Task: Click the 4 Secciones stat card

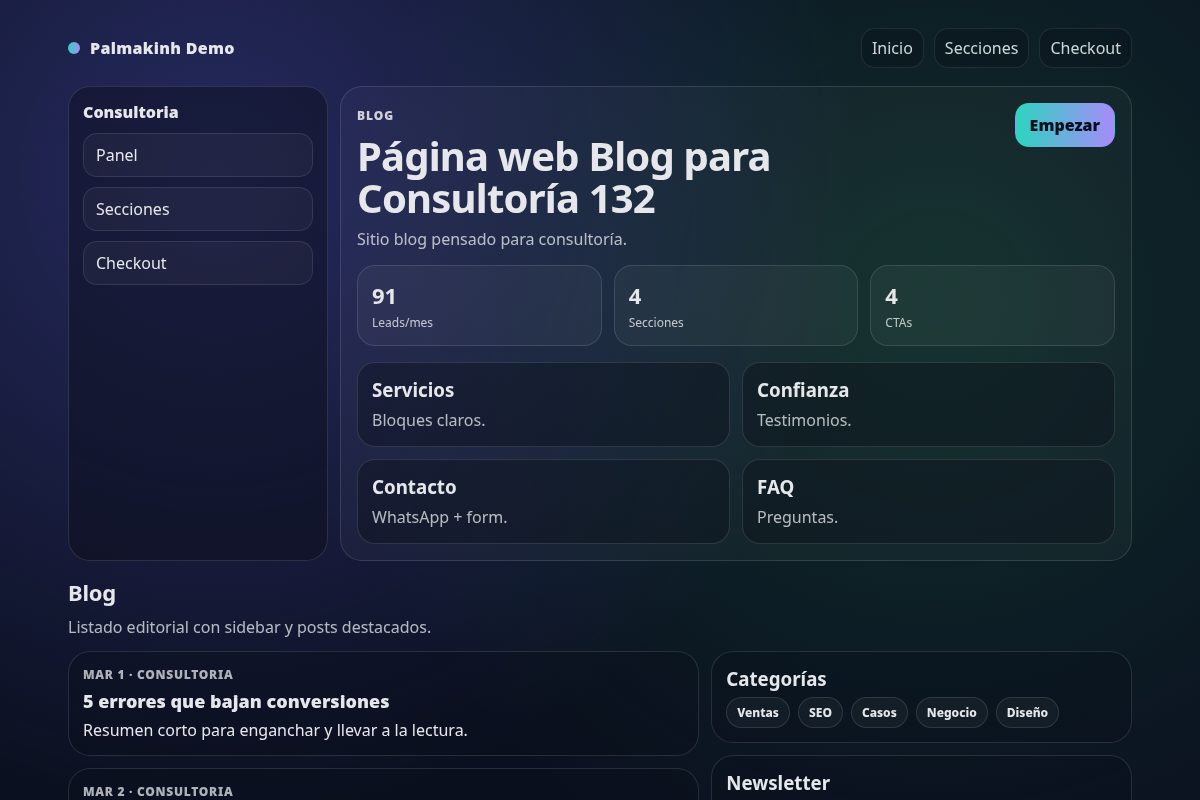Action: coord(736,305)
